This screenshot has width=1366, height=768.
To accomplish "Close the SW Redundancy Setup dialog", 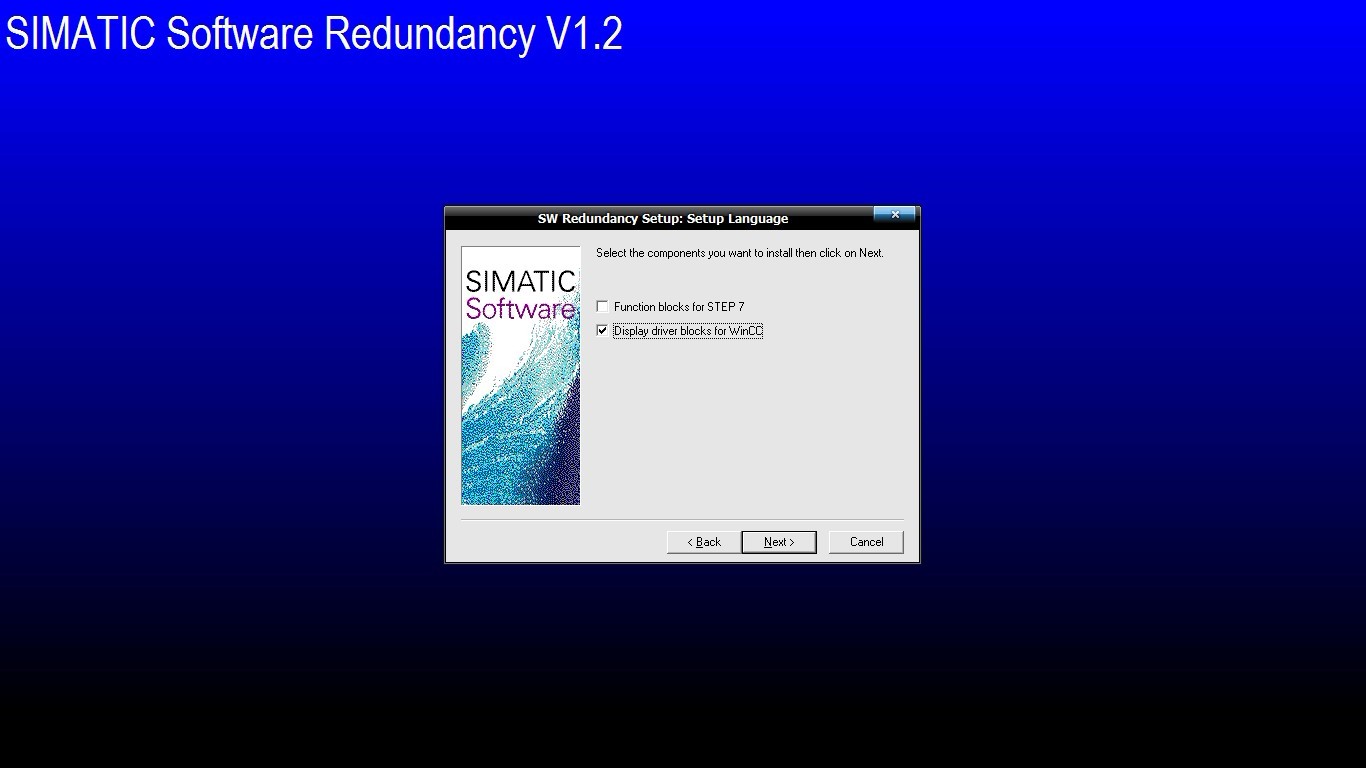I will pyautogui.click(x=894, y=215).
